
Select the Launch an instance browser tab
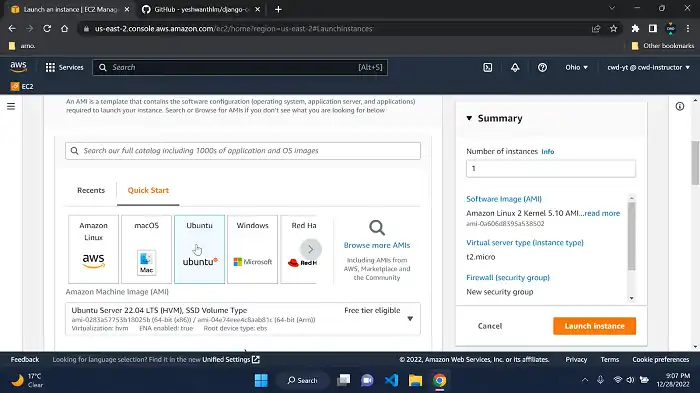pyautogui.click(x=70, y=9)
